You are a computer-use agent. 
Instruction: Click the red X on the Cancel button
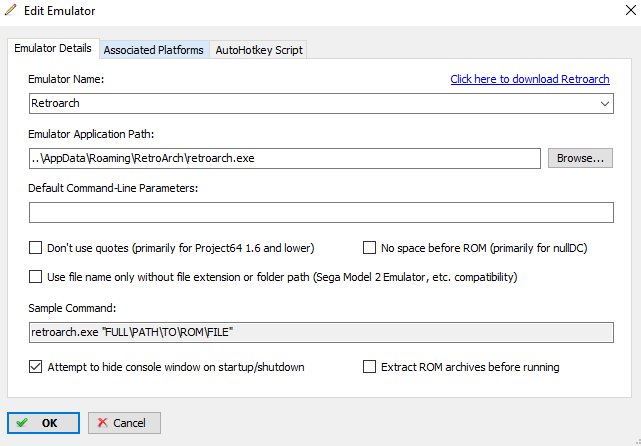[x=101, y=423]
